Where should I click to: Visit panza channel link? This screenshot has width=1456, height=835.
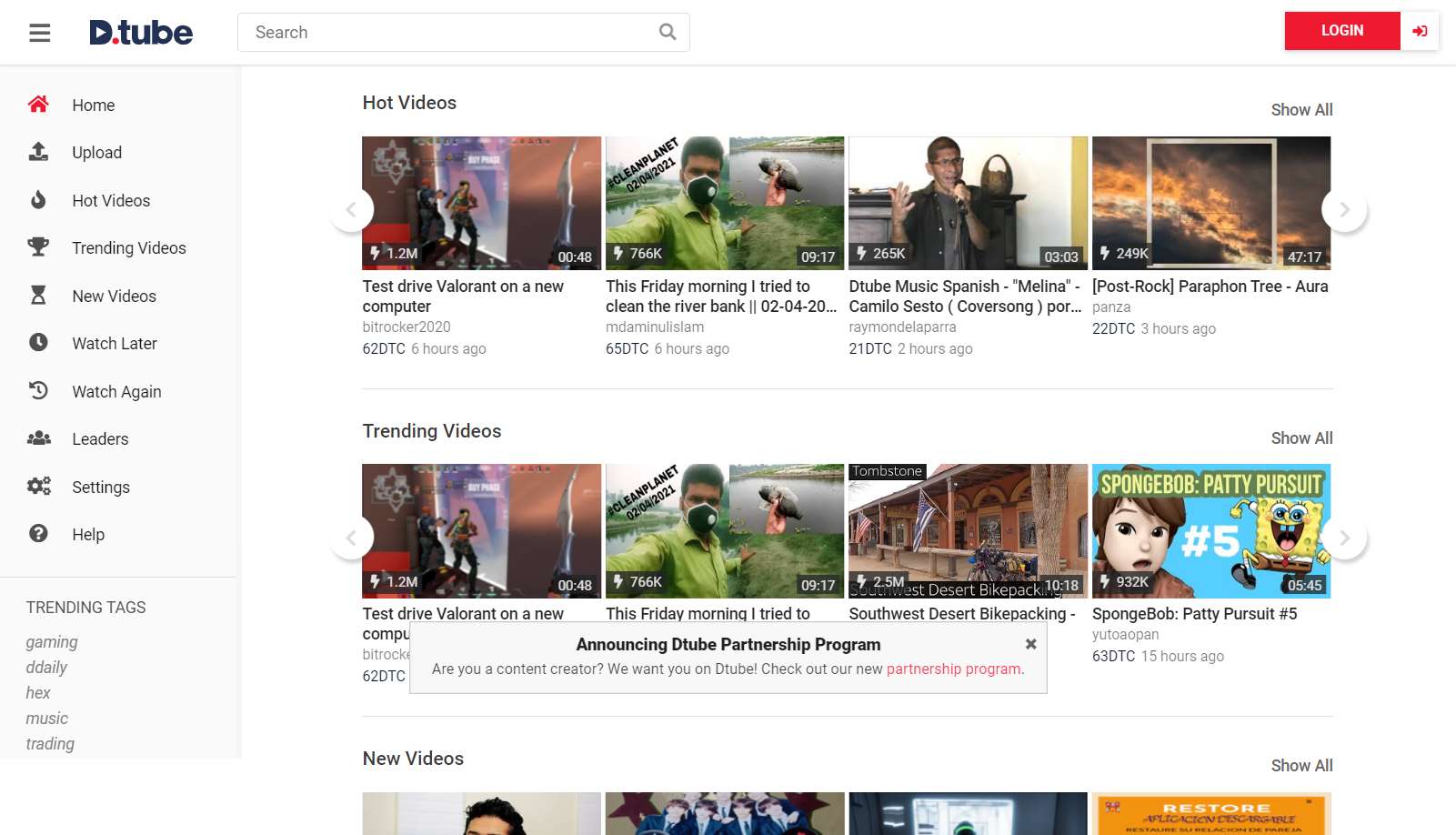point(1111,307)
